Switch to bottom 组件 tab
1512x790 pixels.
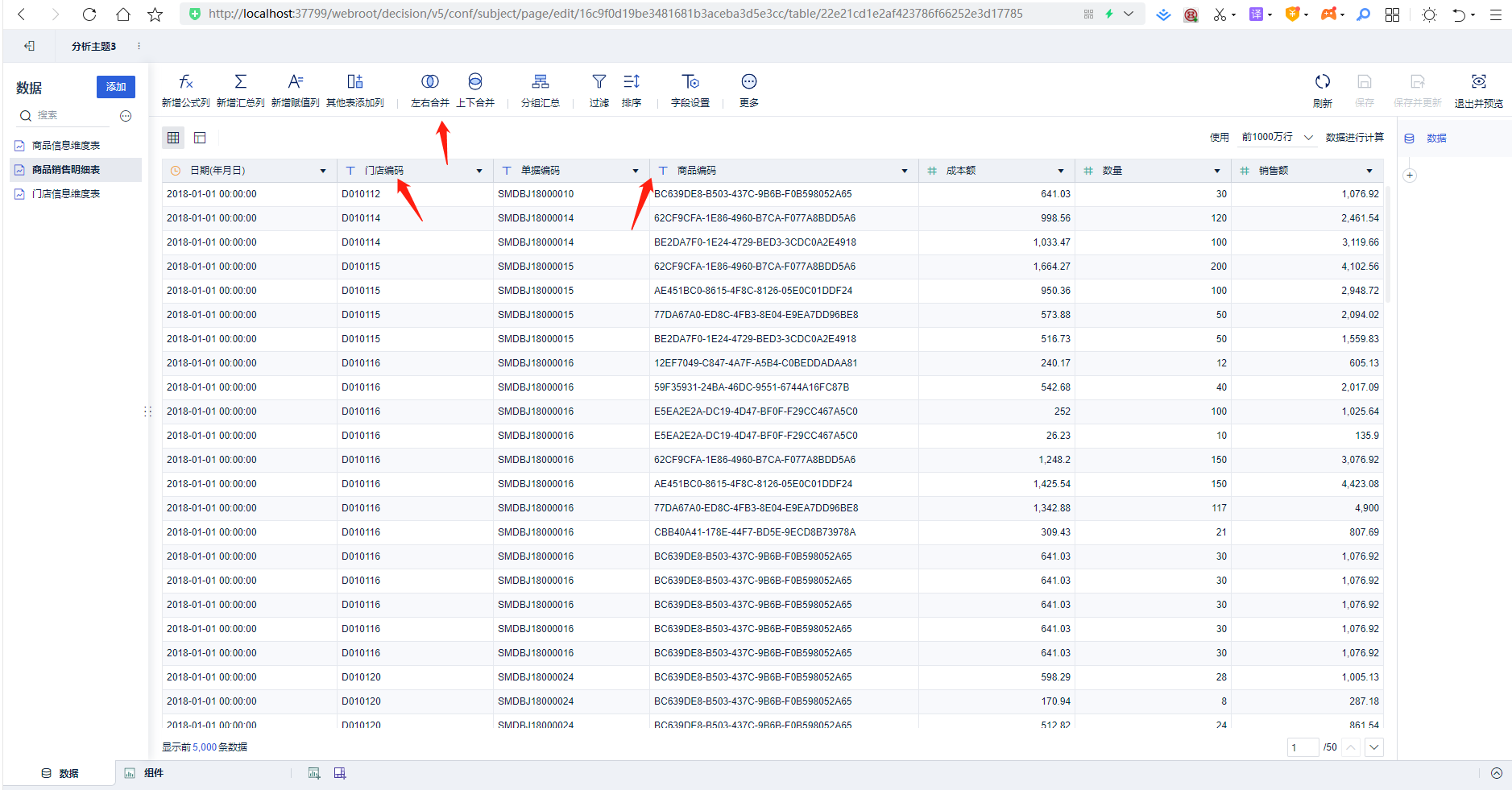pyautogui.click(x=144, y=773)
